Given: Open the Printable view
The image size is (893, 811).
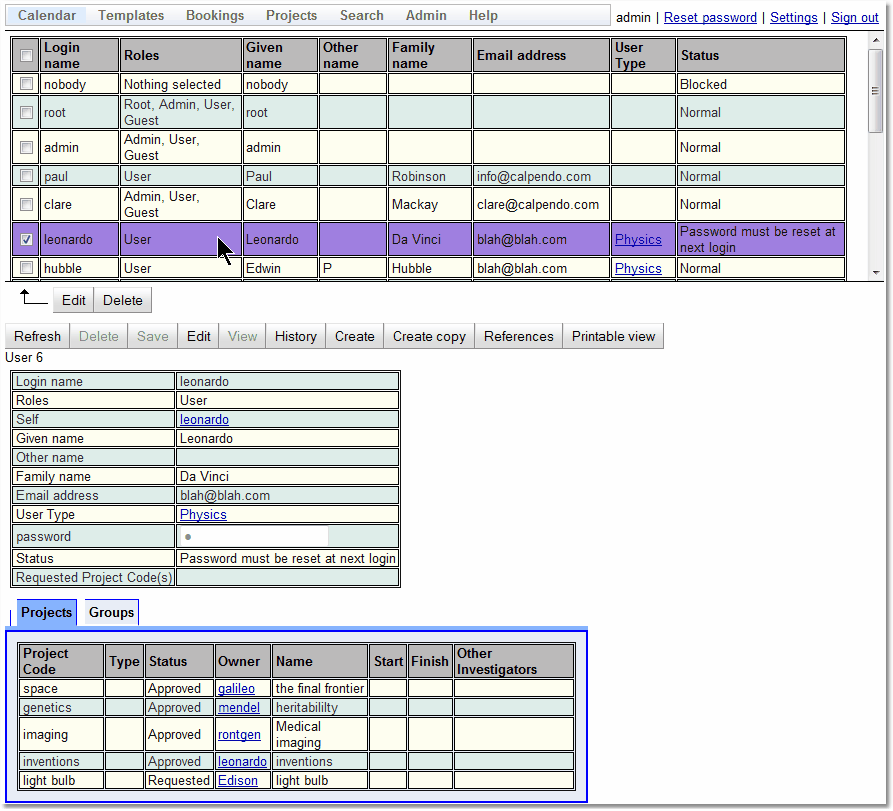Looking at the screenshot, I should (x=613, y=336).
